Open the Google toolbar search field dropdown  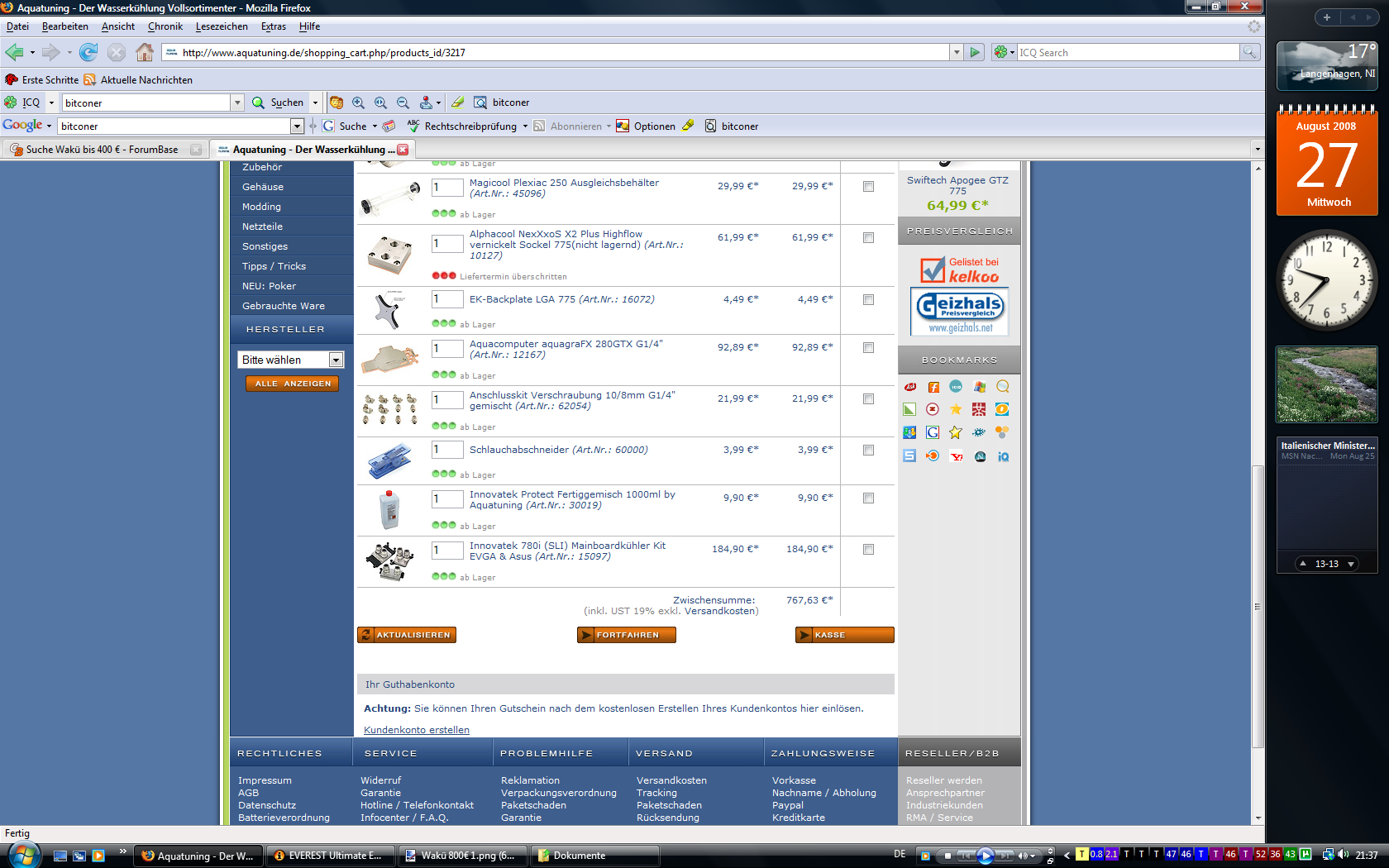click(297, 126)
